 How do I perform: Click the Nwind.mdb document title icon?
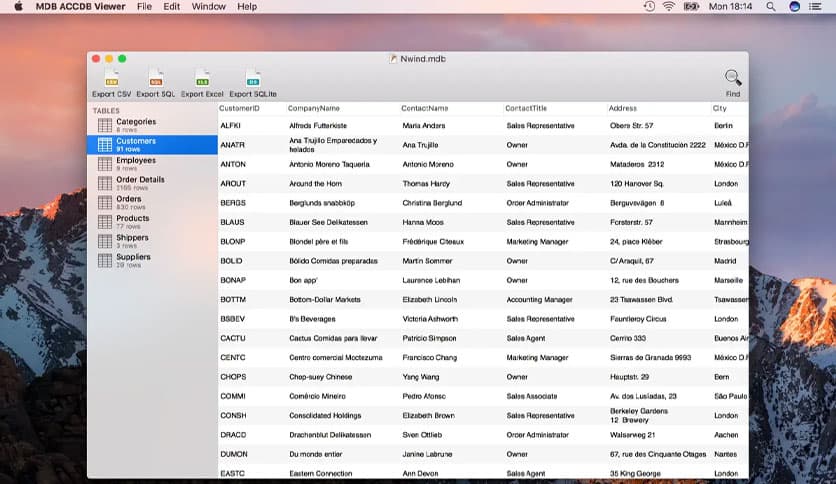click(x=393, y=59)
